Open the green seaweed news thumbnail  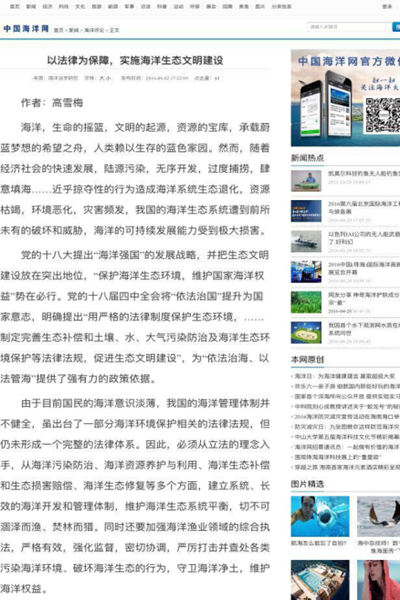(306, 302)
